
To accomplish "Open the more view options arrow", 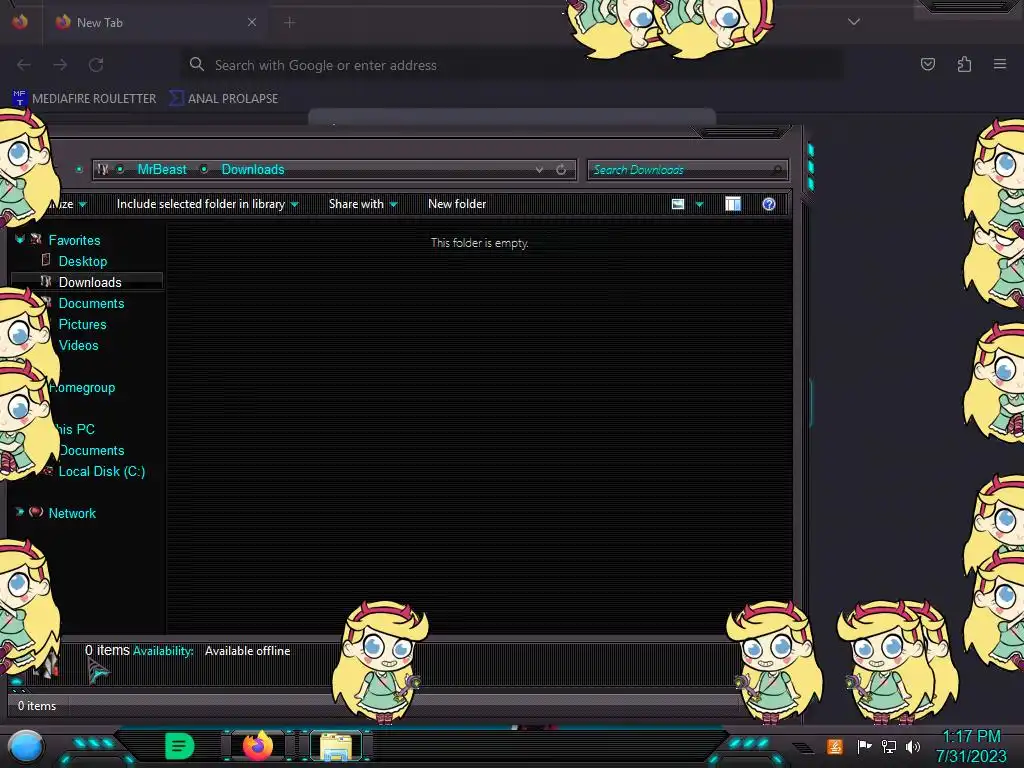I will [x=699, y=204].
